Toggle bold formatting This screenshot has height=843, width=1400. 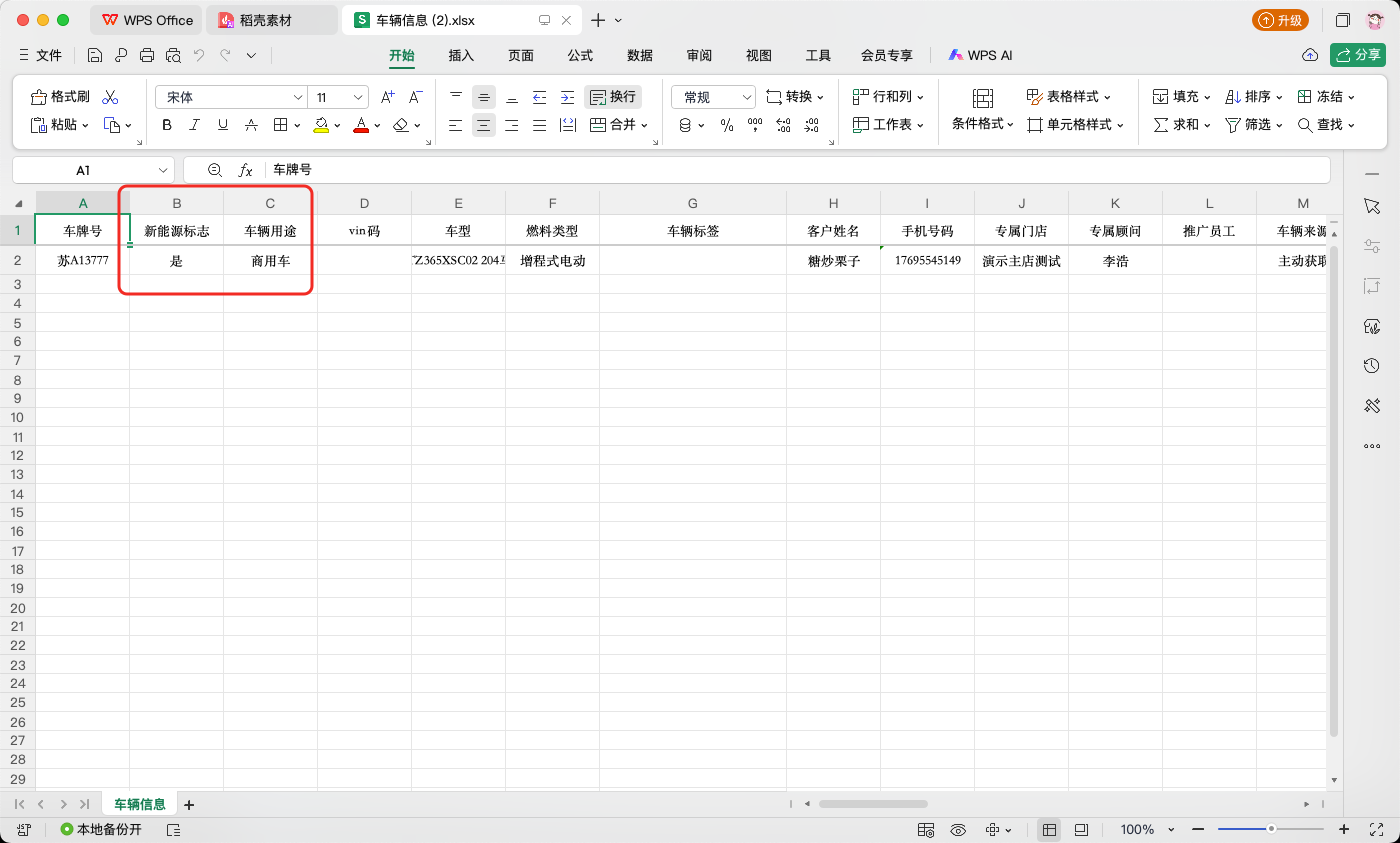pos(167,125)
